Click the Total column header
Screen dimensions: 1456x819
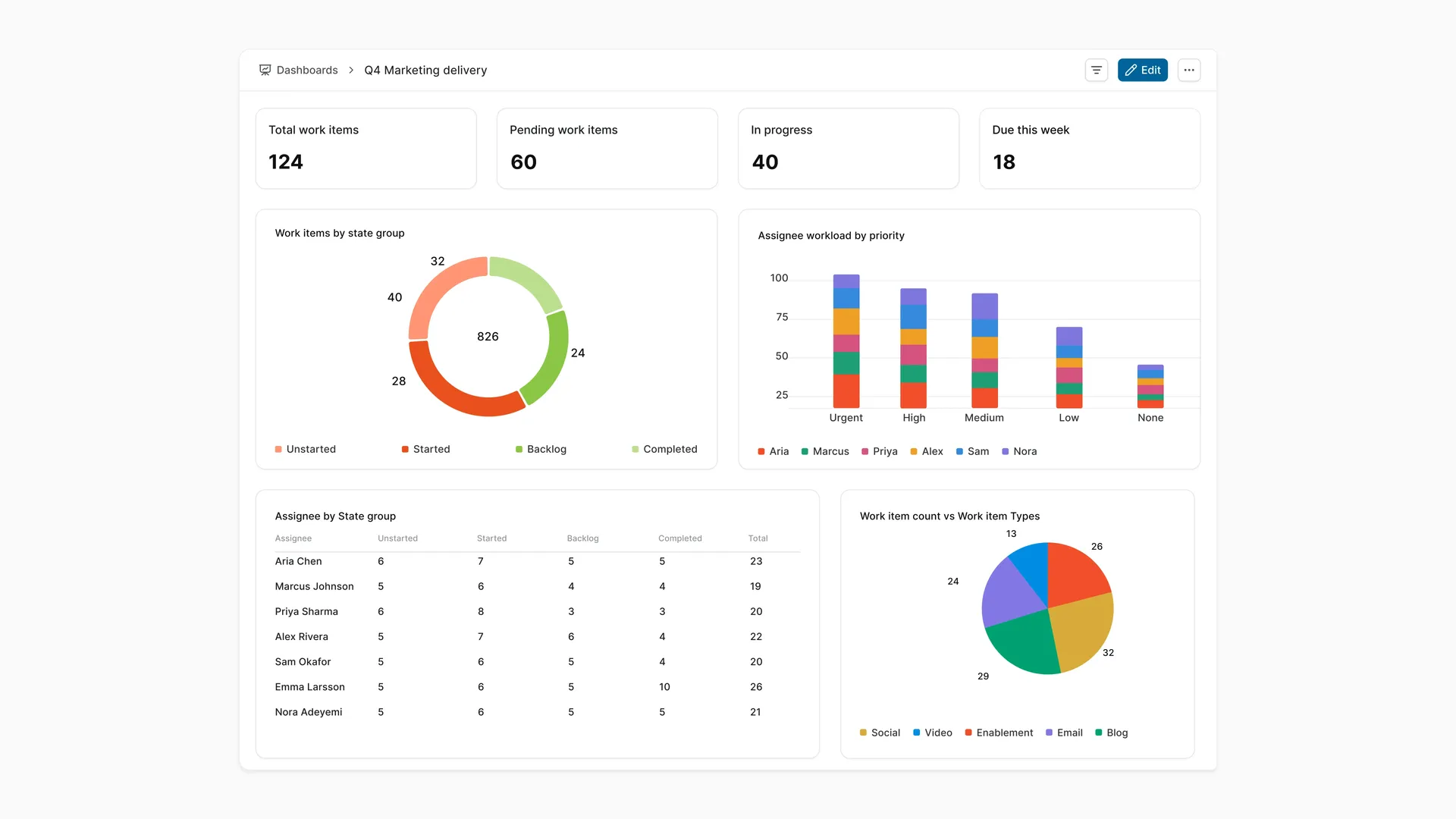point(758,538)
